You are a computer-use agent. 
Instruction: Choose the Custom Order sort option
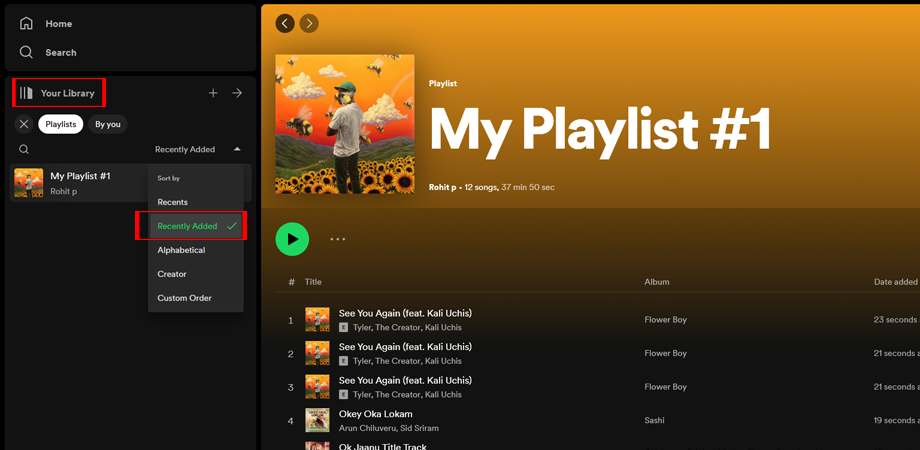pyautogui.click(x=195, y=298)
